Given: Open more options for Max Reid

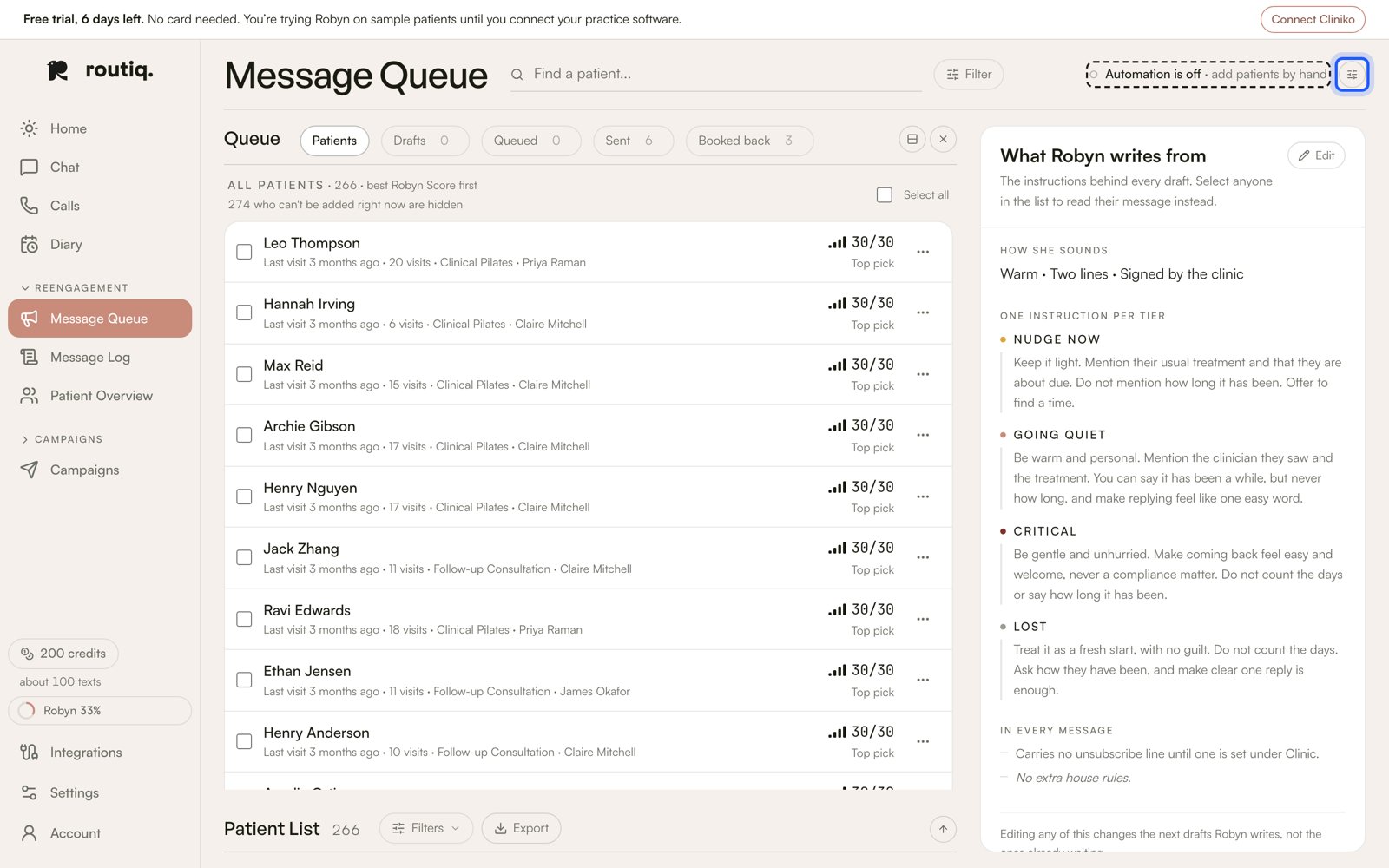Looking at the screenshot, I should click(923, 374).
